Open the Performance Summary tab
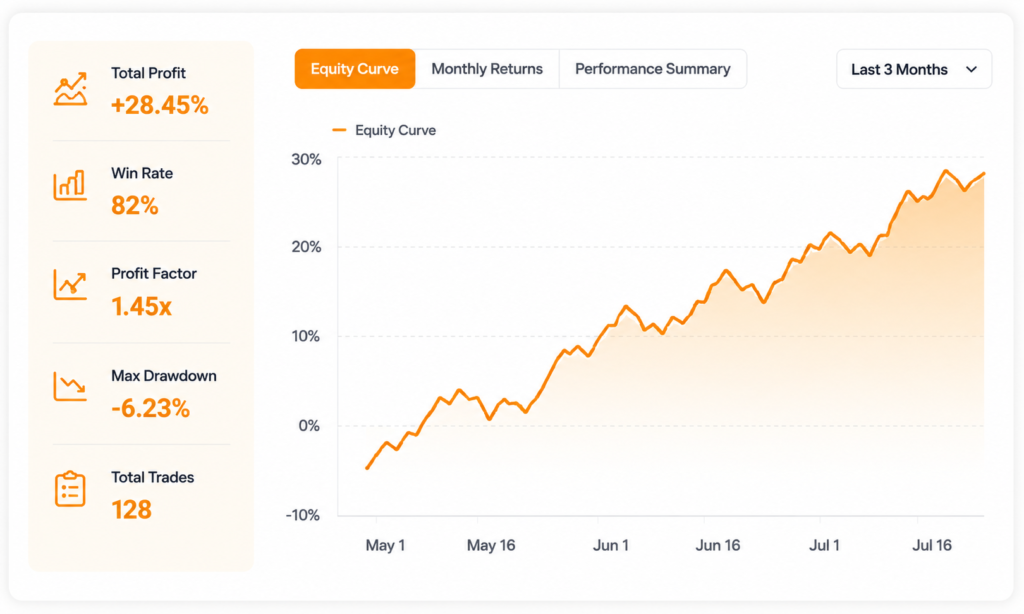Screen dimensions: 1024x614 (652, 69)
